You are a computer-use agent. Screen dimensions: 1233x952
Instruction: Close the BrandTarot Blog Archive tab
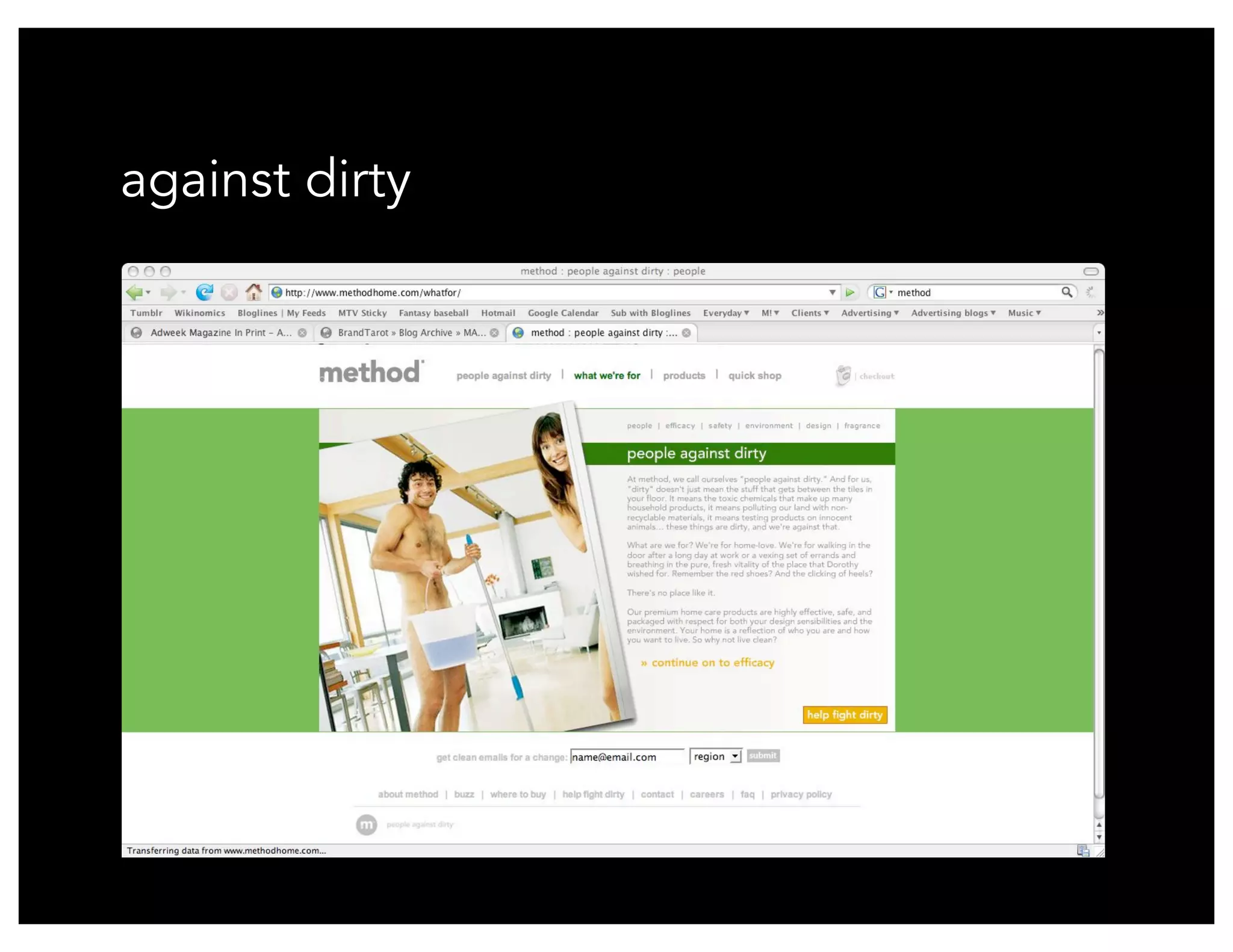(494, 333)
